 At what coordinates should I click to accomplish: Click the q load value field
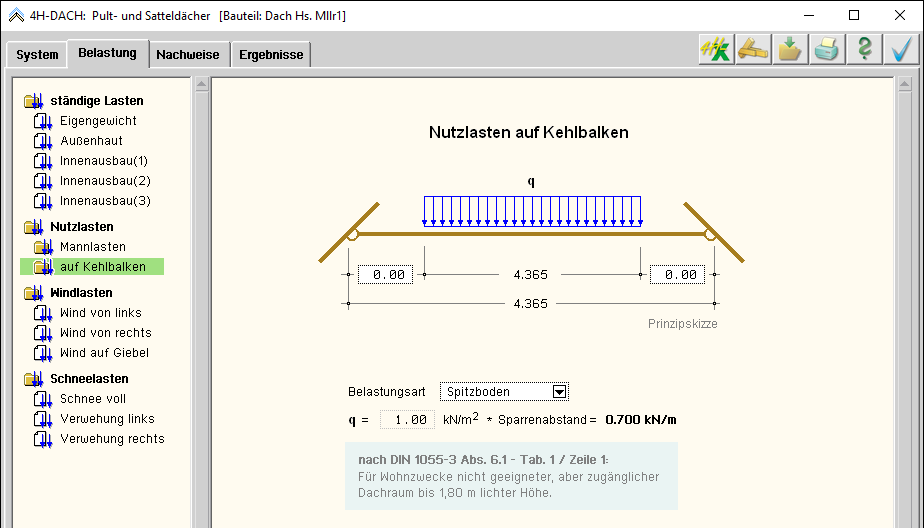(408, 420)
